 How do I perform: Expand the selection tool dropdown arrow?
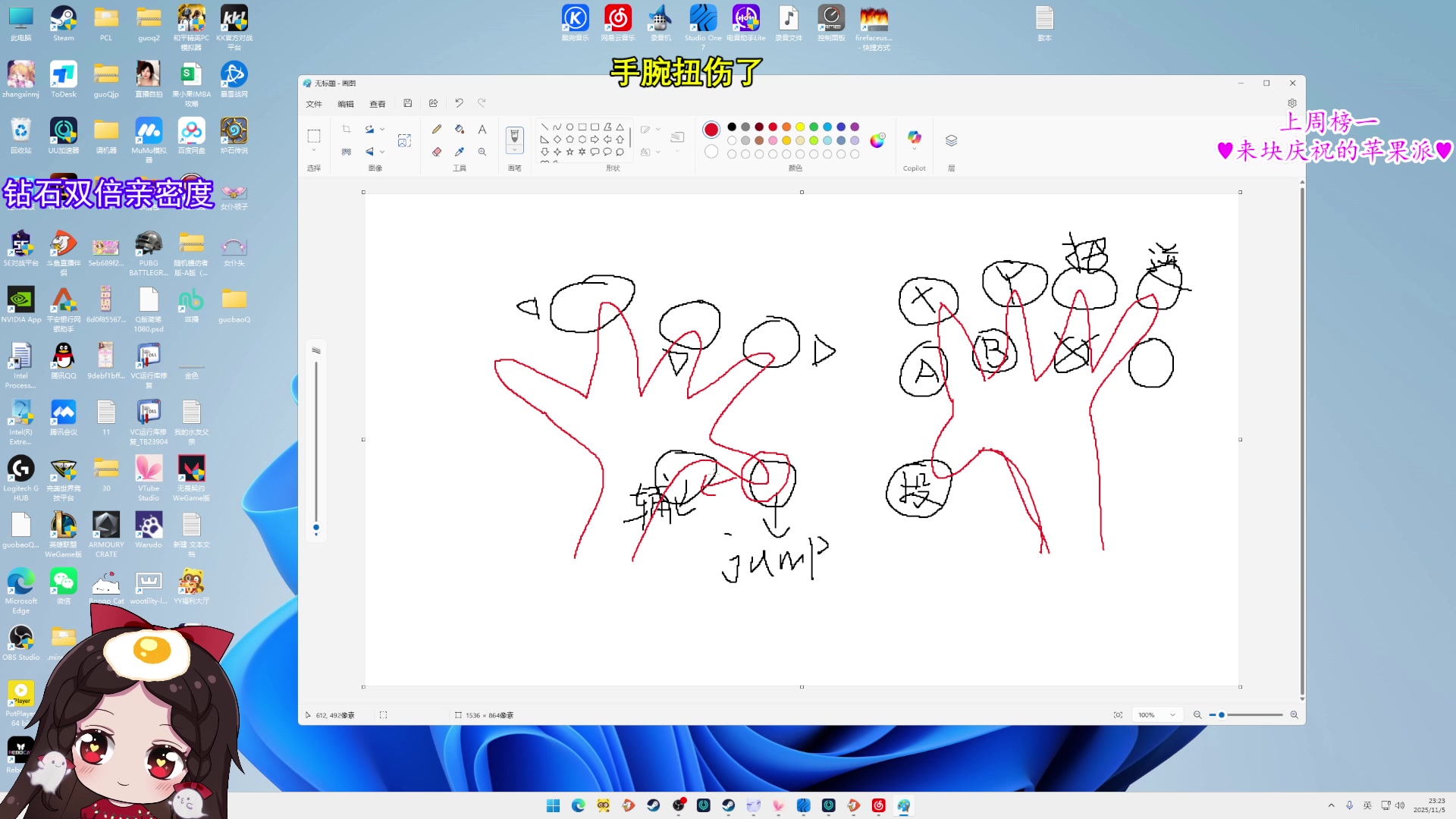point(314,150)
